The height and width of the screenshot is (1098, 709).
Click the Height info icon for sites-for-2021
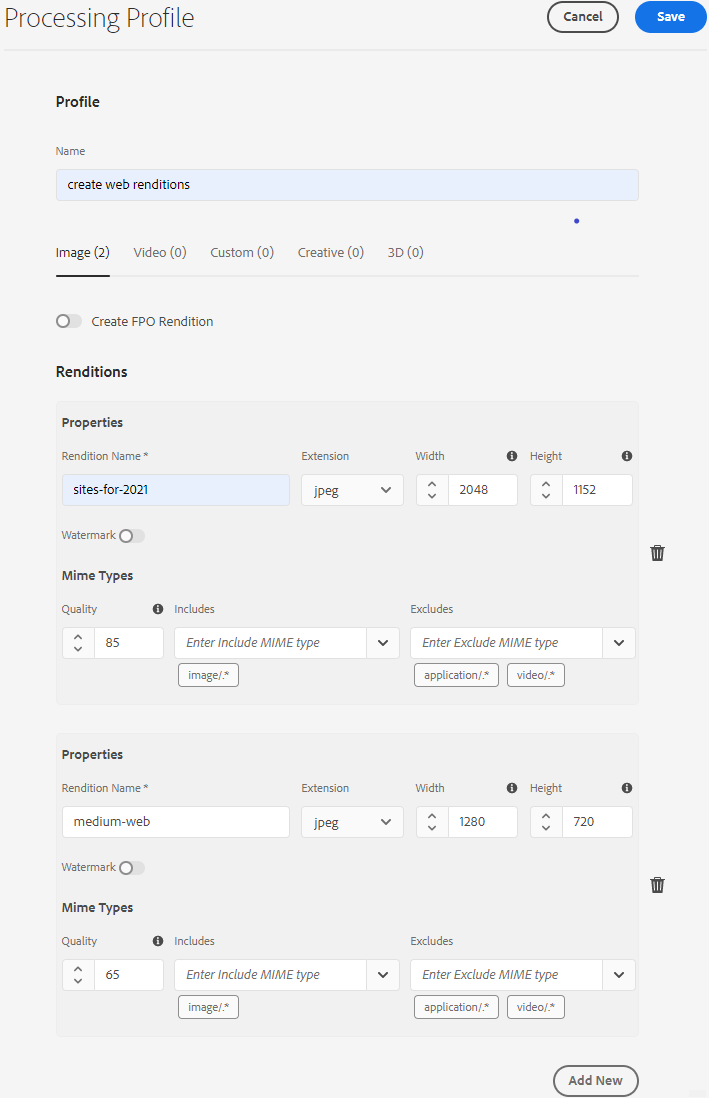627,456
